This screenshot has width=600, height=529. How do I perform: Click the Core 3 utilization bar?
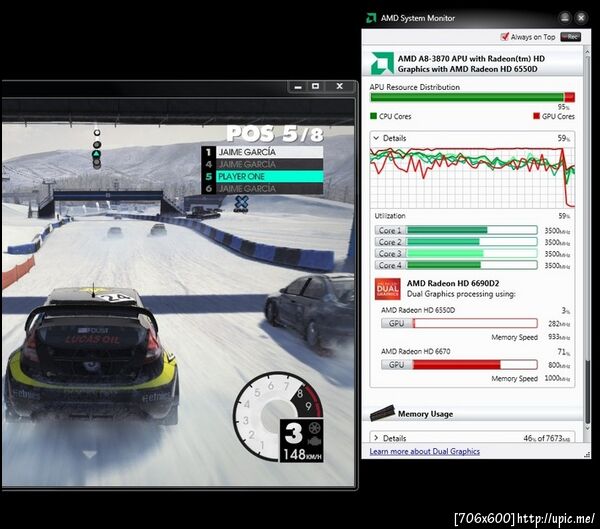(472, 253)
